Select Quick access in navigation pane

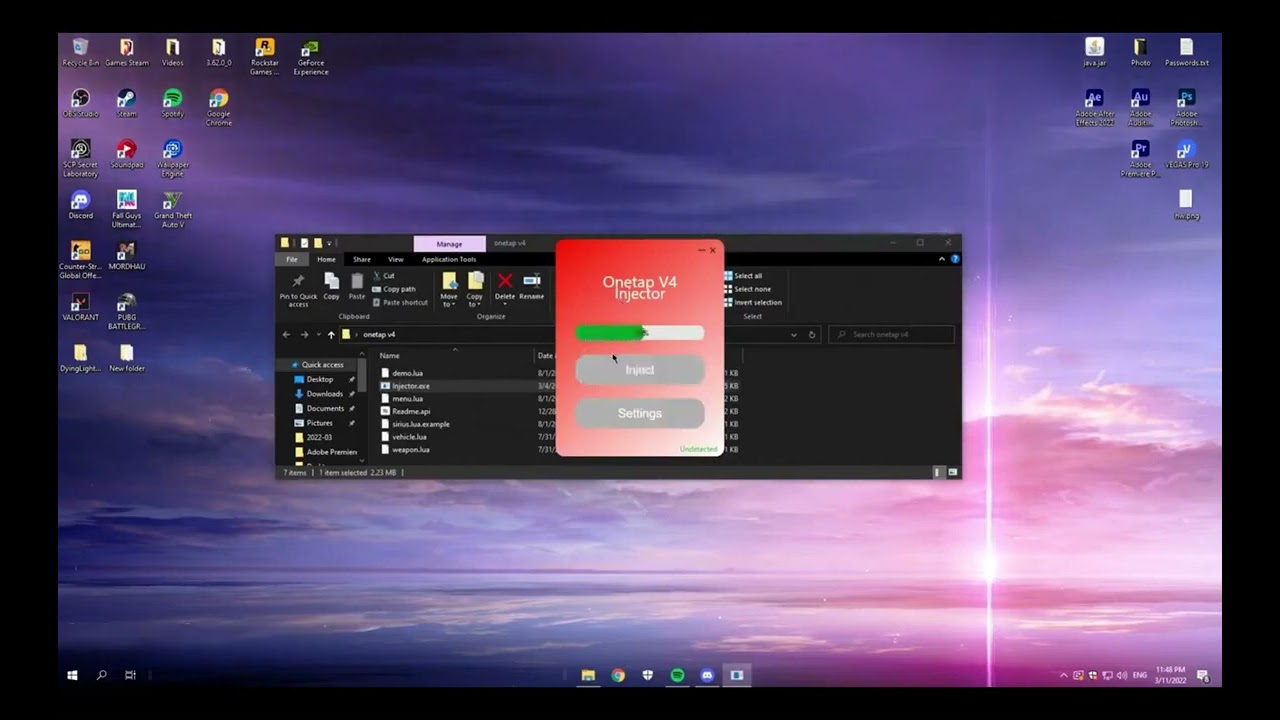323,365
